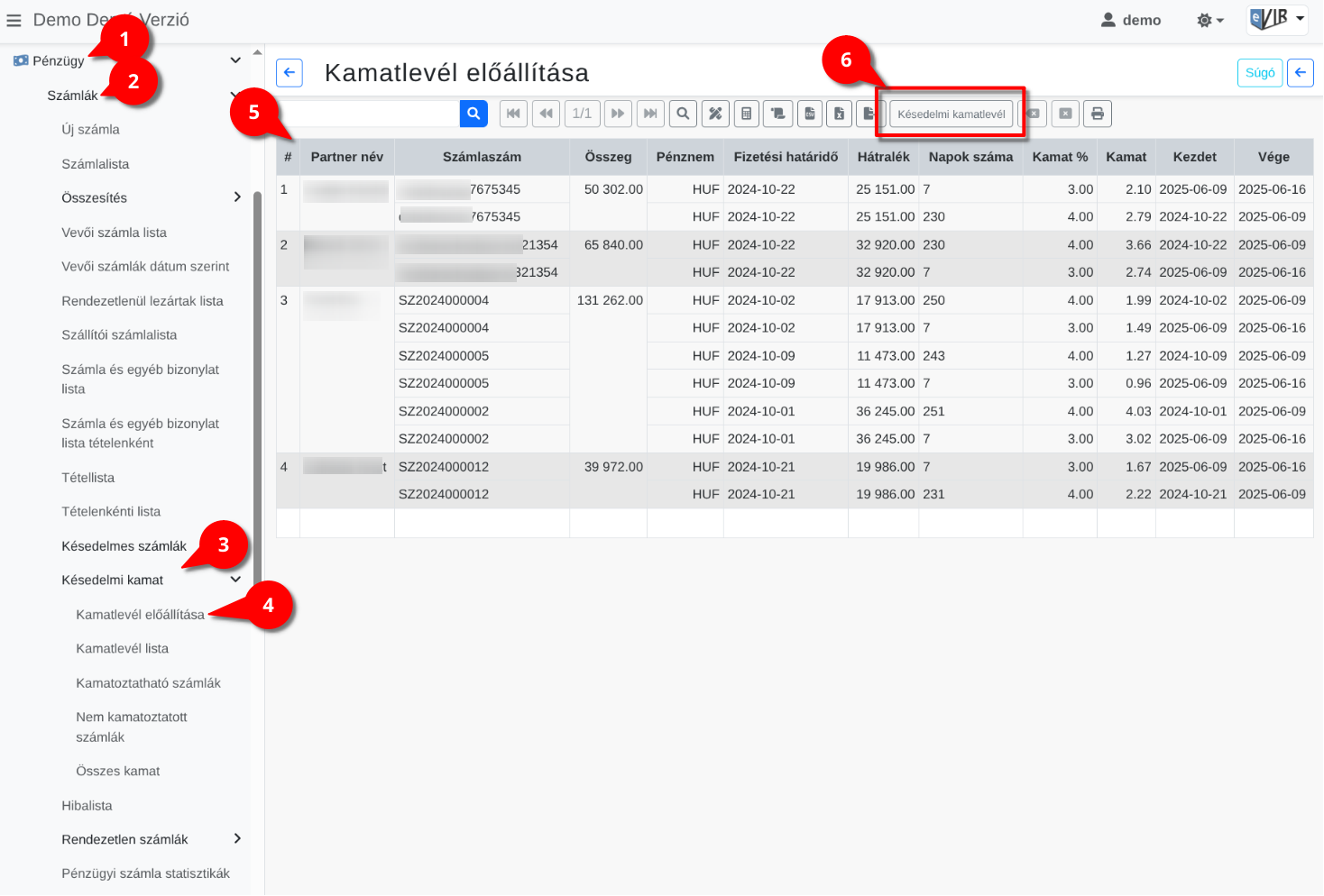Go to next page with forward icon
1324x896 pixels.
click(618, 114)
